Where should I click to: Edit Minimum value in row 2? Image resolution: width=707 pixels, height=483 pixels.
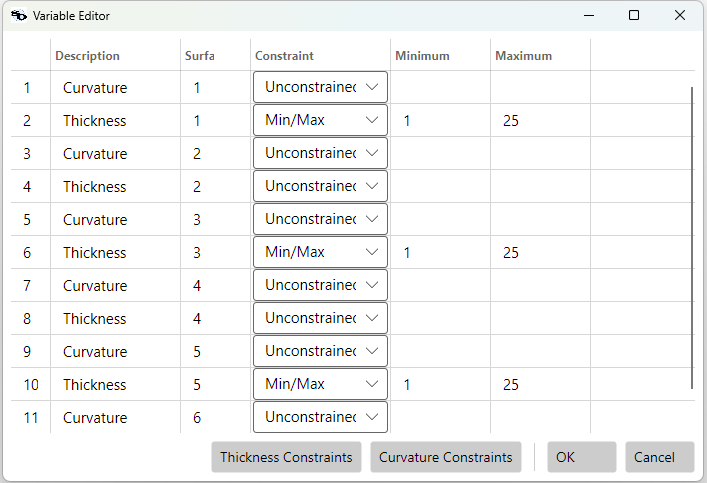click(x=441, y=120)
